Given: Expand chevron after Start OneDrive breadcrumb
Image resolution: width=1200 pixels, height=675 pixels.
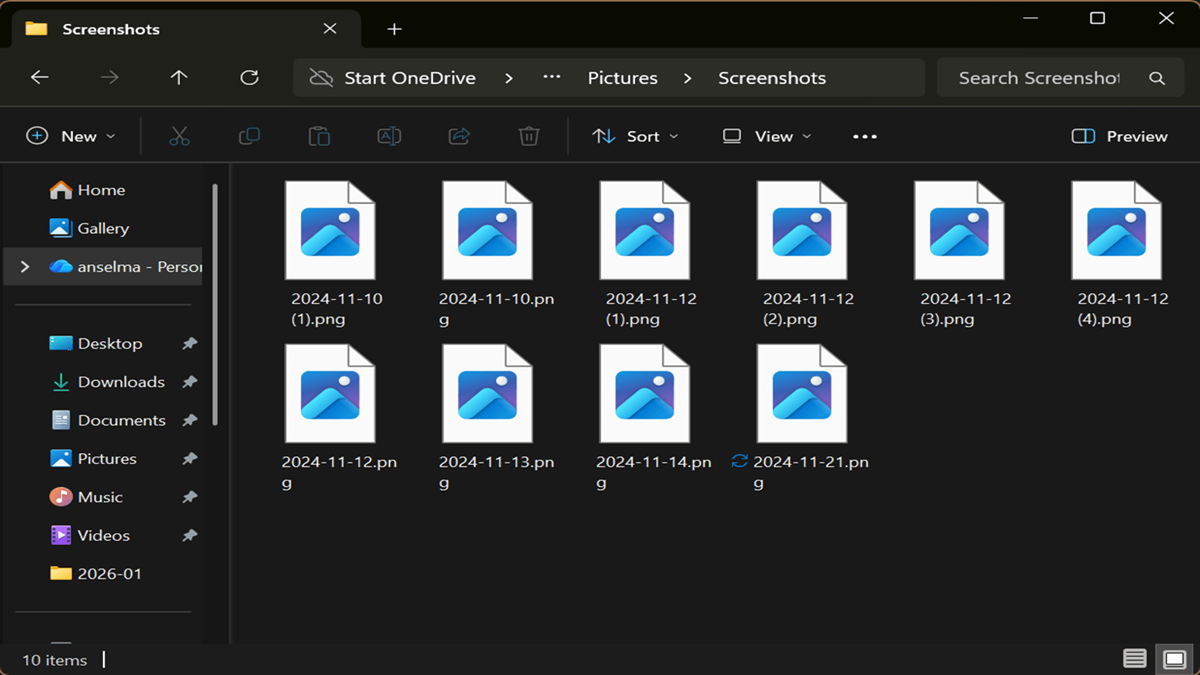Looking at the screenshot, I should (x=509, y=78).
